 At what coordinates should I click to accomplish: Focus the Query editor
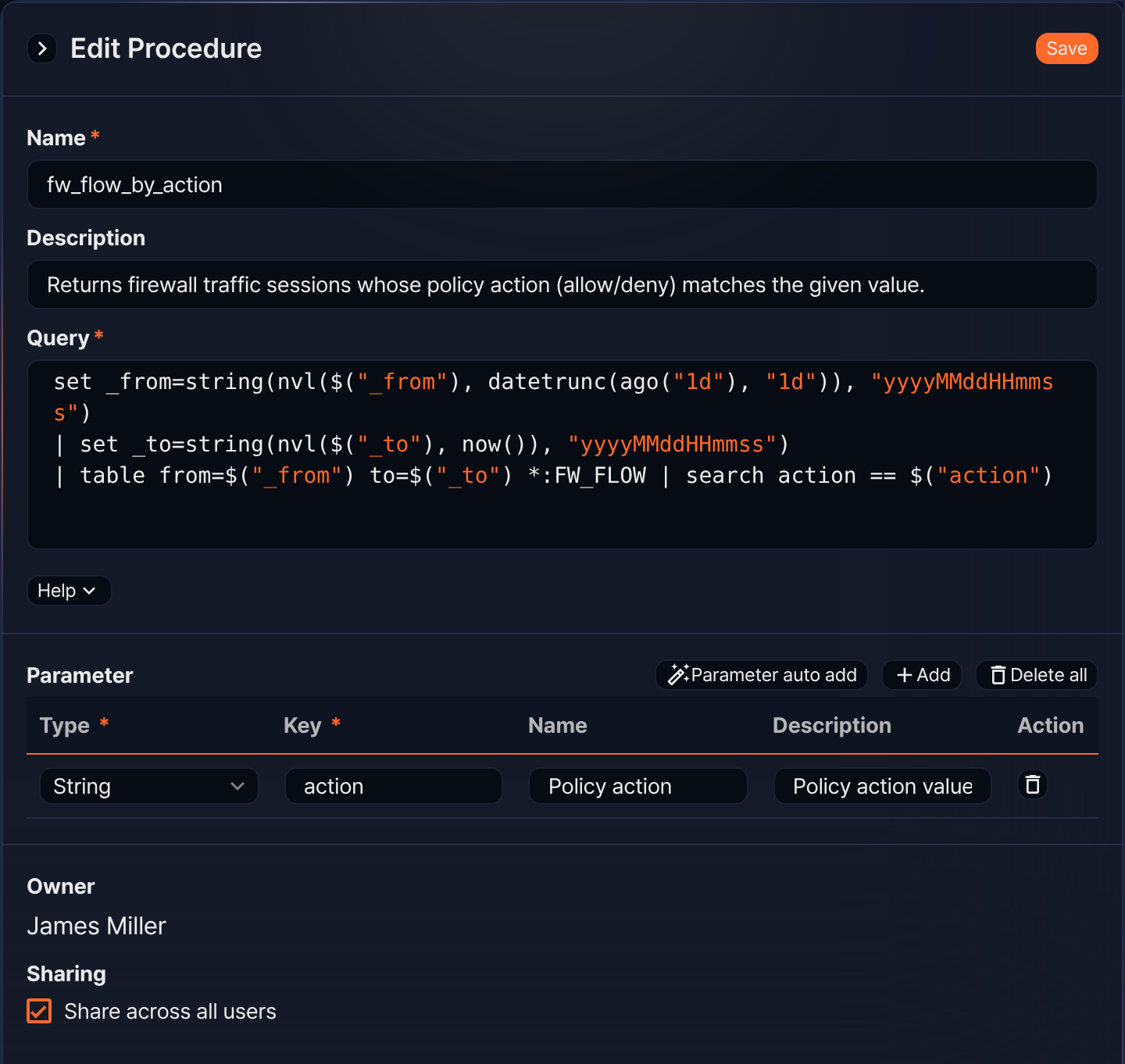point(562,455)
